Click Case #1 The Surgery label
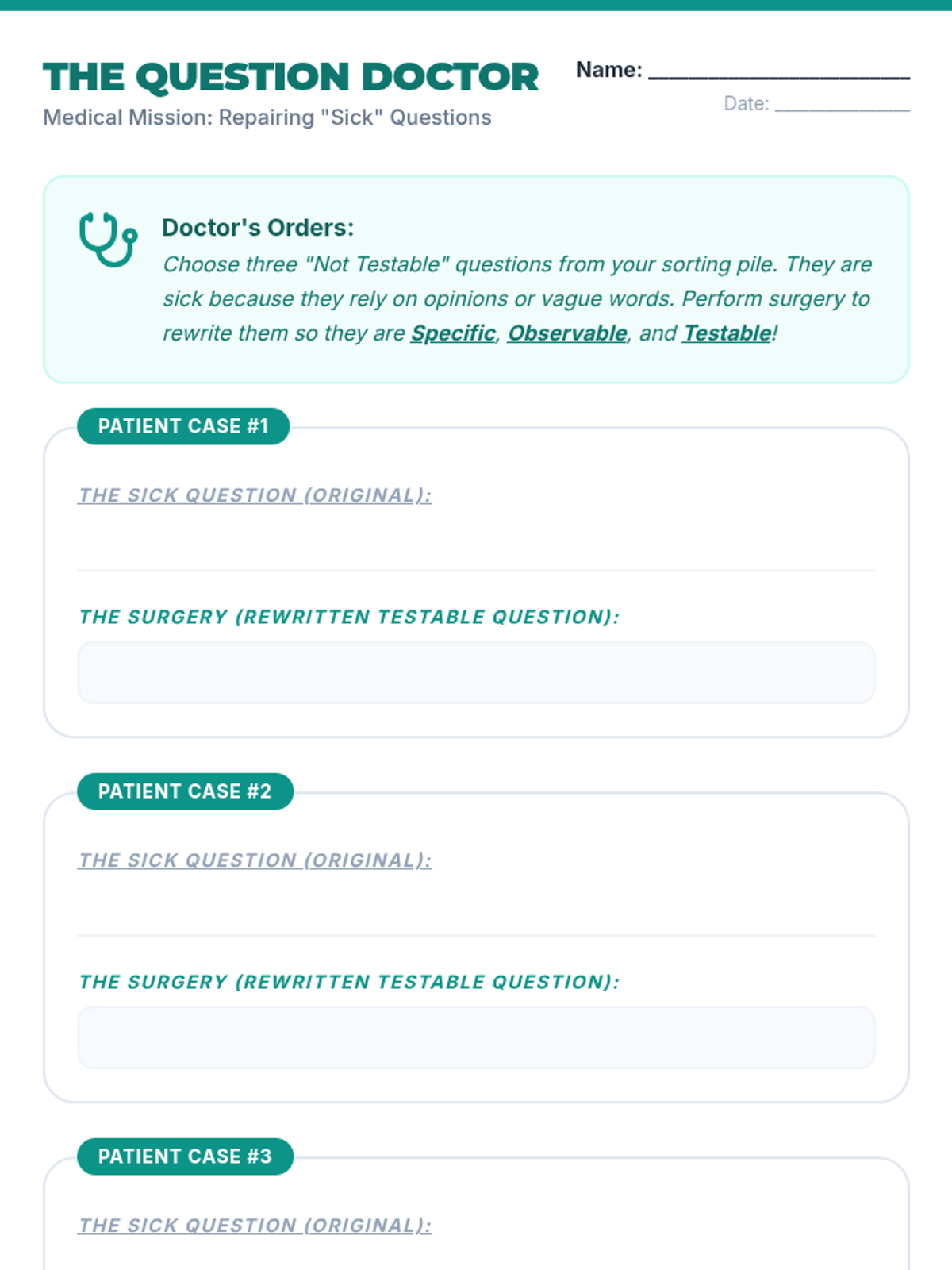The height and width of the screenshot is (1270, 952). pyautogui.click(x=349, y=617)
